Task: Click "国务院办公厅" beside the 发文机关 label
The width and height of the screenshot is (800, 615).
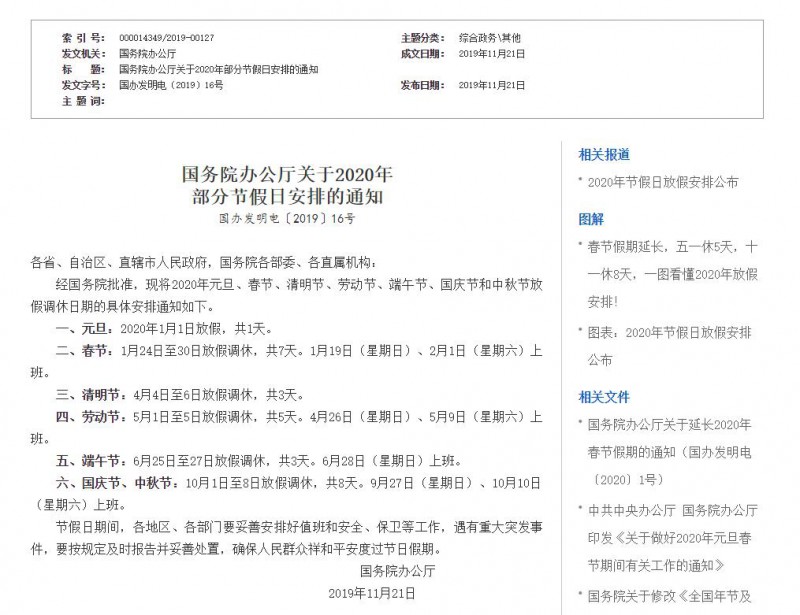Action: 147,54
